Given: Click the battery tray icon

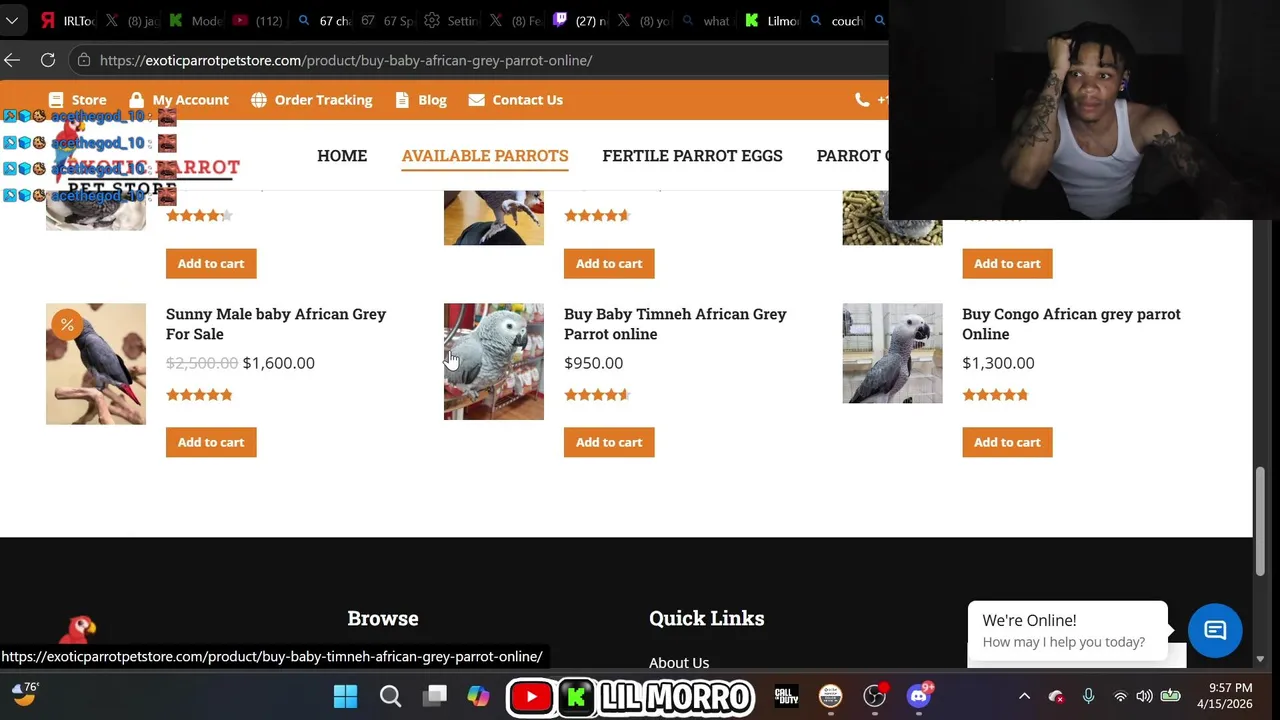Looking at the screenshot, I should pyautogui.click(x=1170, y=696).
